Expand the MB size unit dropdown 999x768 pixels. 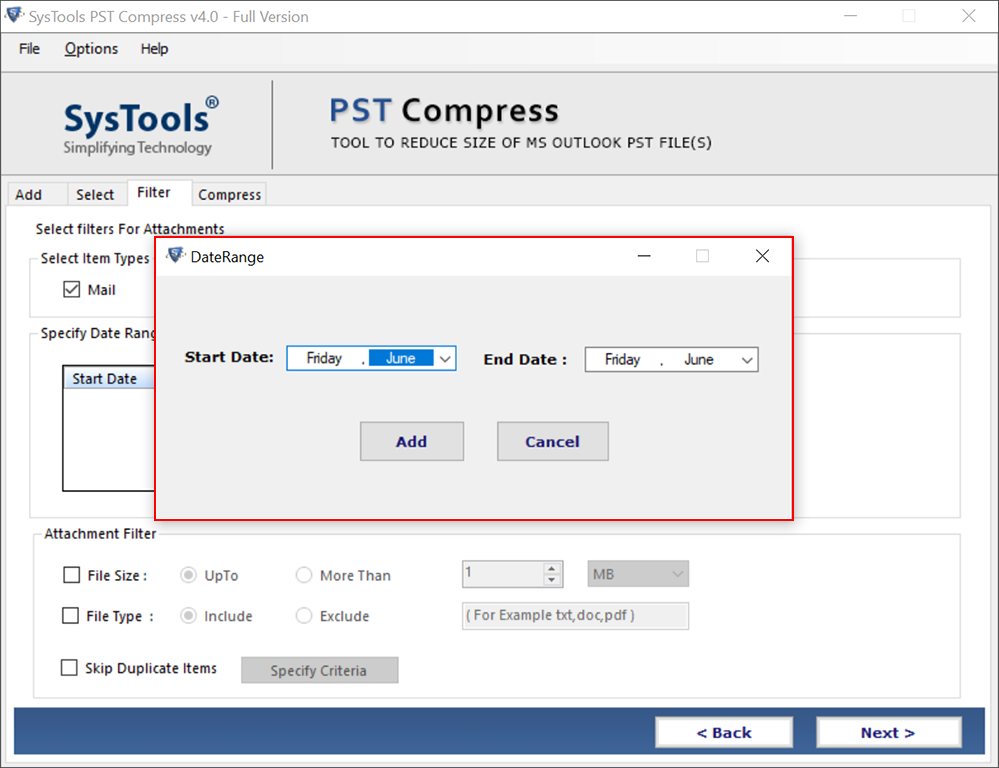click(x=638, y=574)
